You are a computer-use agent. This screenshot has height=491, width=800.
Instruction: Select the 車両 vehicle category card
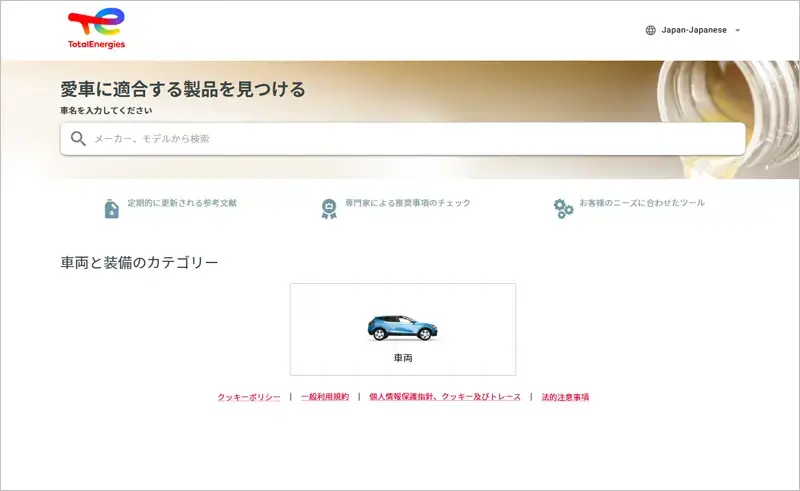(x=403, y=329)
